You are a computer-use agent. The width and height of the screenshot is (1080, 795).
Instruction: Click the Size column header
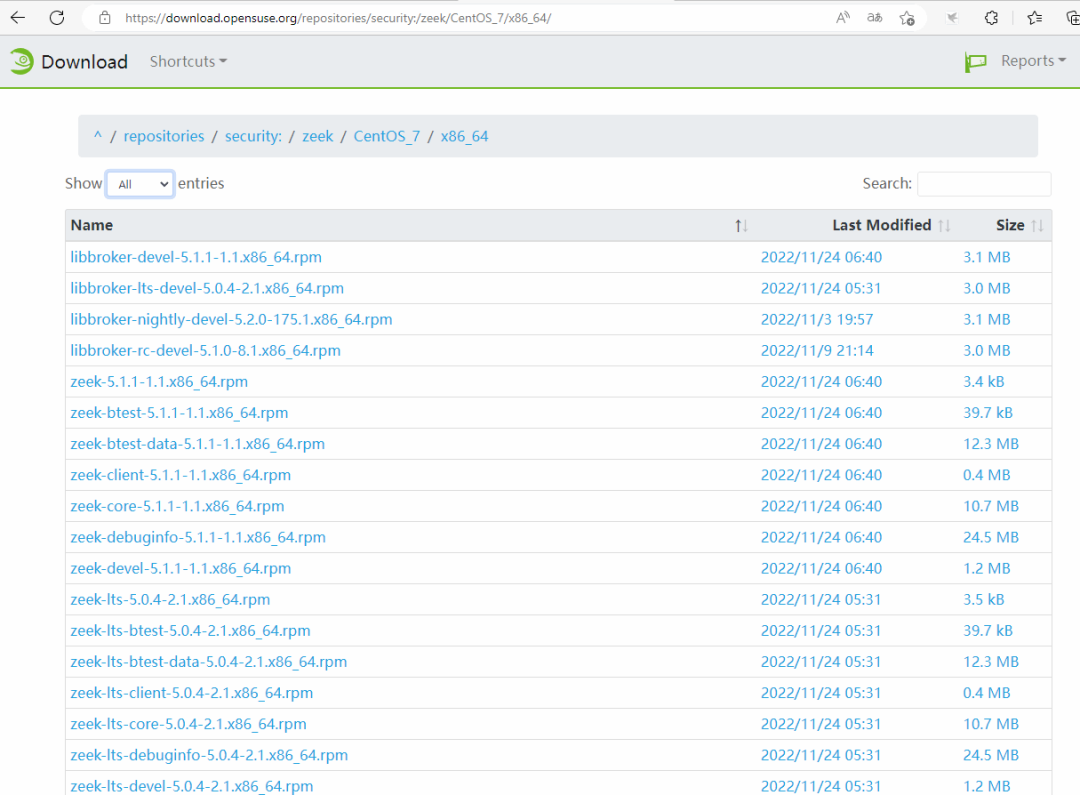coord(1010,225)
